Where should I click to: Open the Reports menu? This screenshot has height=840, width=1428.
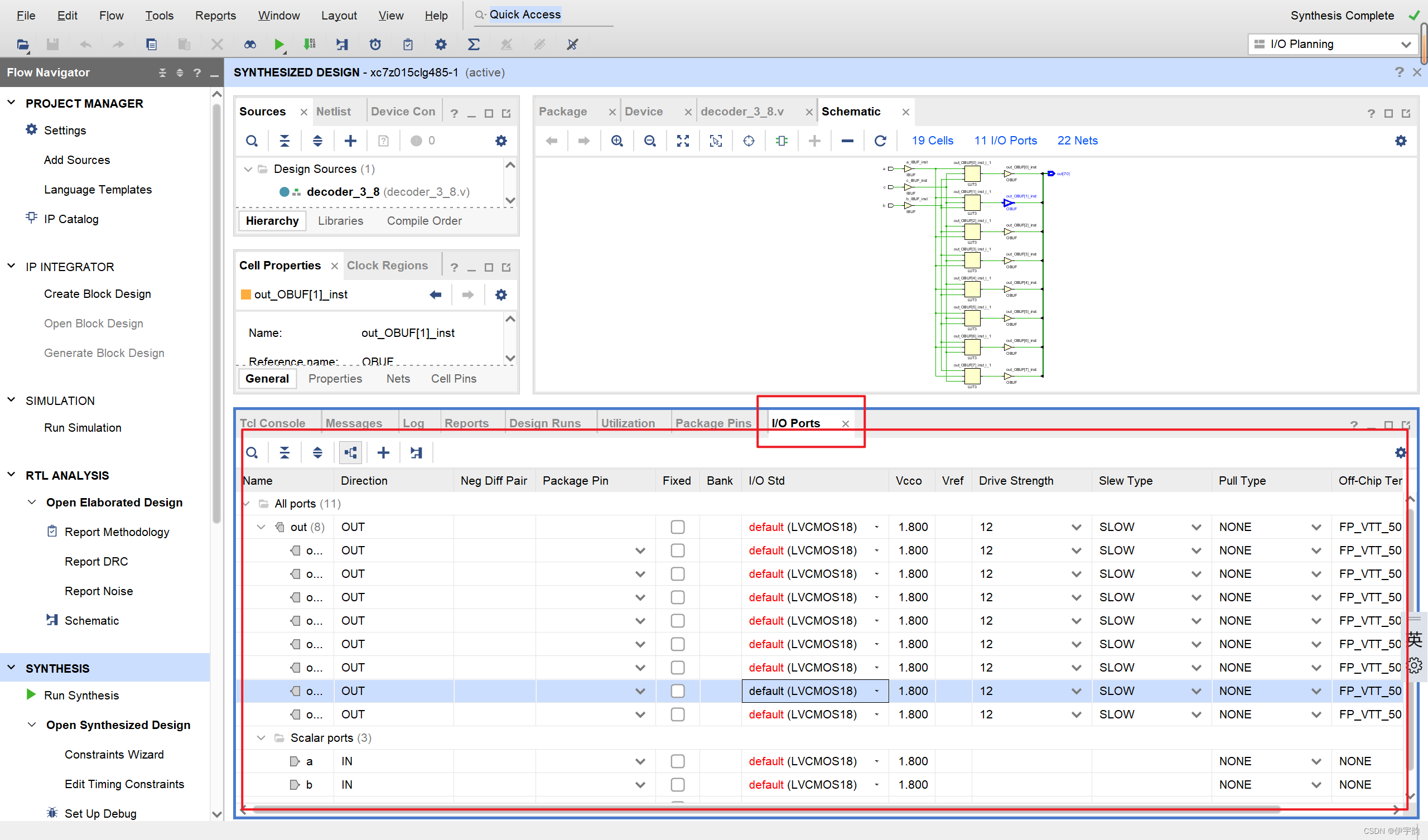click(215, 15)
